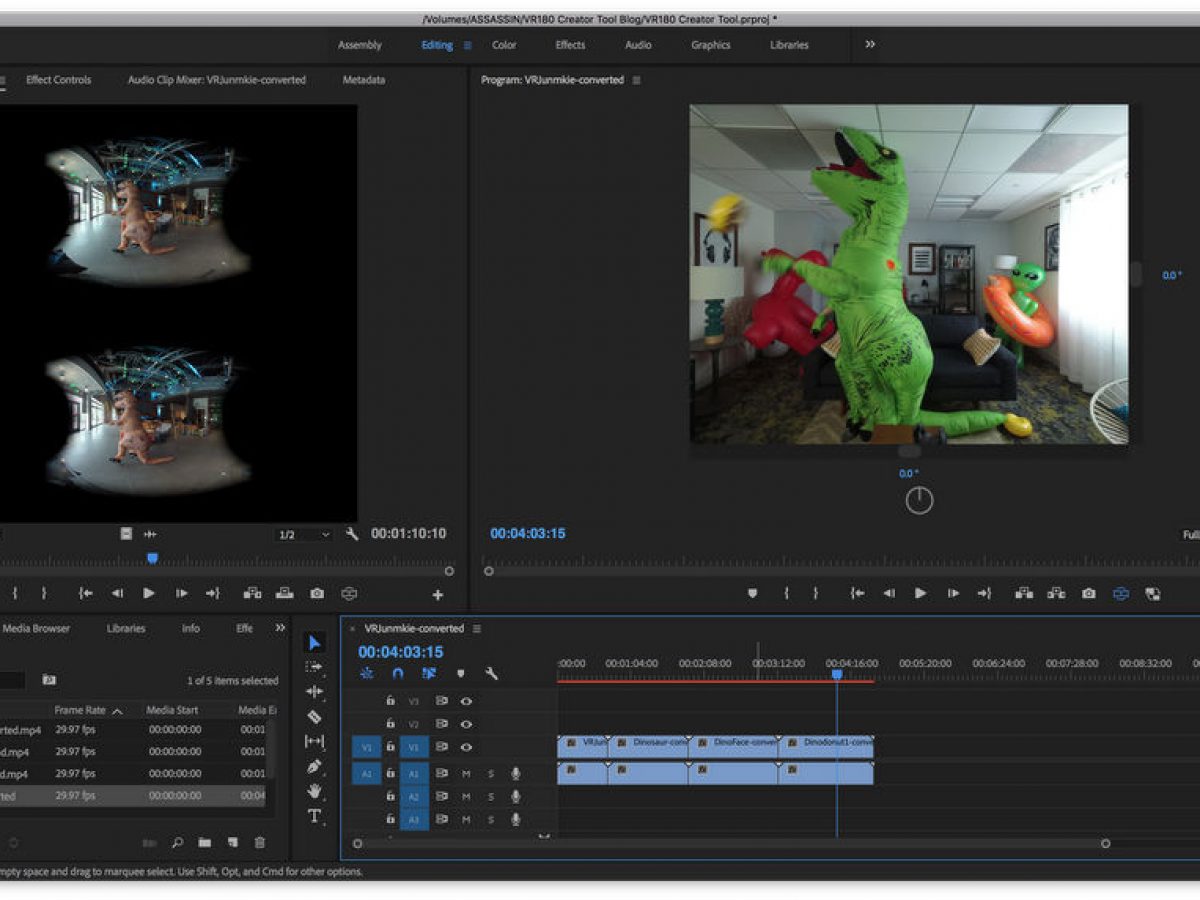
Task: Select the Razor tool in the toolbar
Action: [314, 717]
